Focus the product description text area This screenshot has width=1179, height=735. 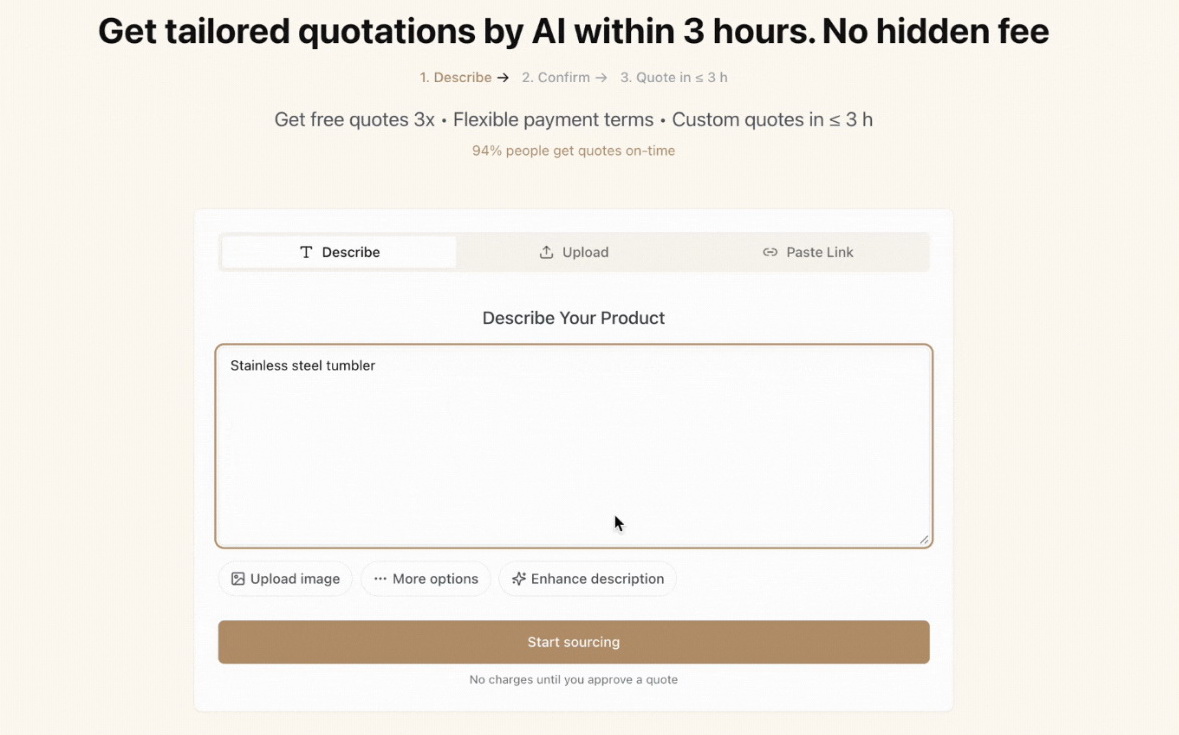574,446
